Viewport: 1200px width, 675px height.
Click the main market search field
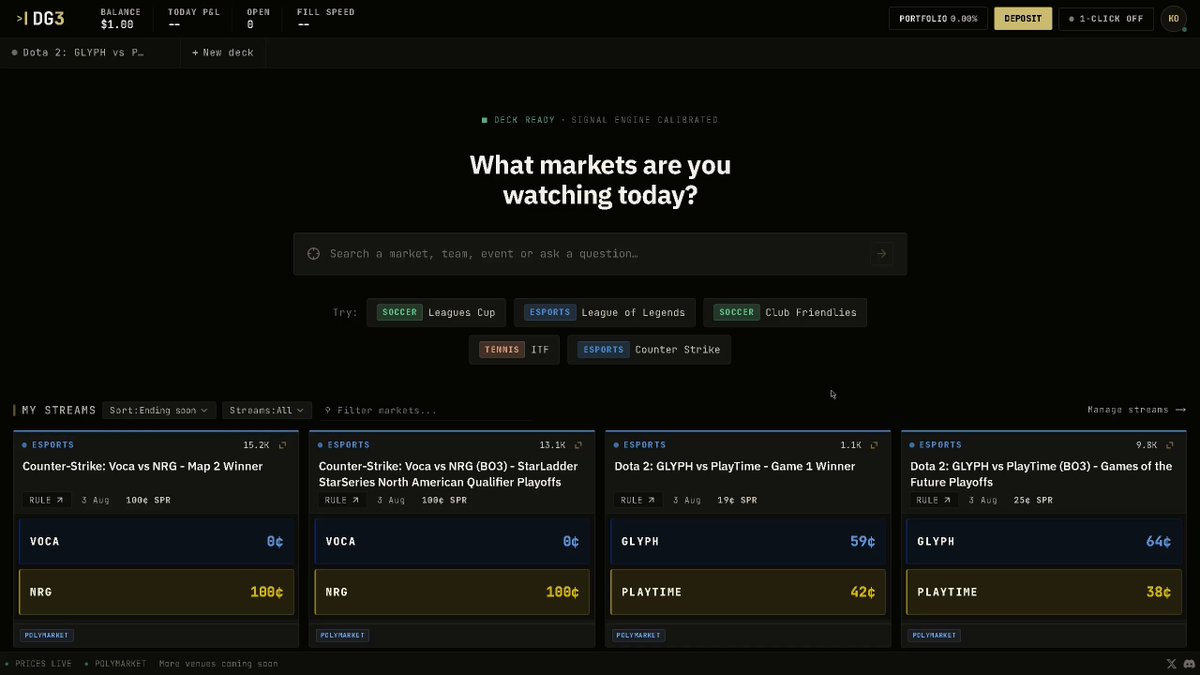pos(600,254)
